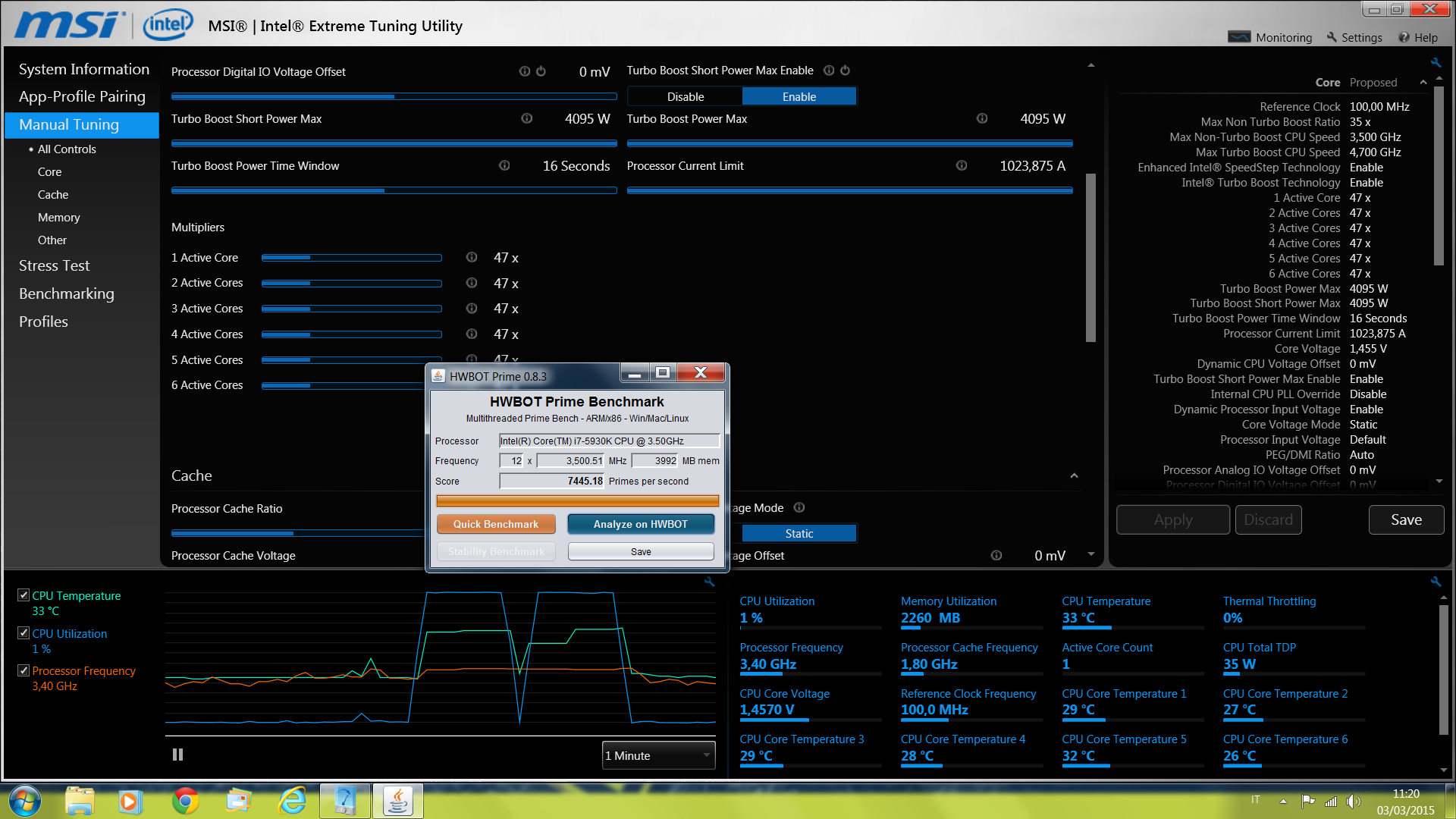Open the wrench icon above the proposed settings panel
This screenshot has height=819, width=1456.
pos(1436,63)
